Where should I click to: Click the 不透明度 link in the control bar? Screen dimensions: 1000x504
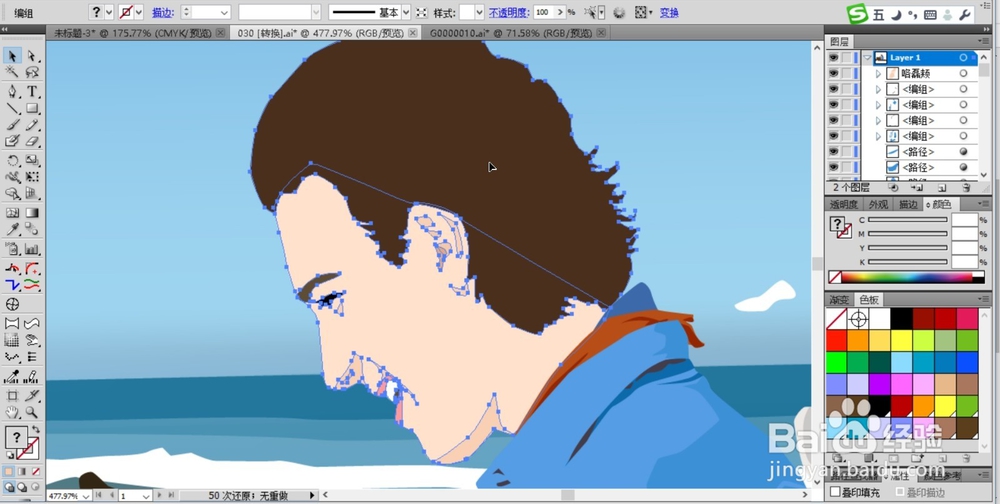508,12
